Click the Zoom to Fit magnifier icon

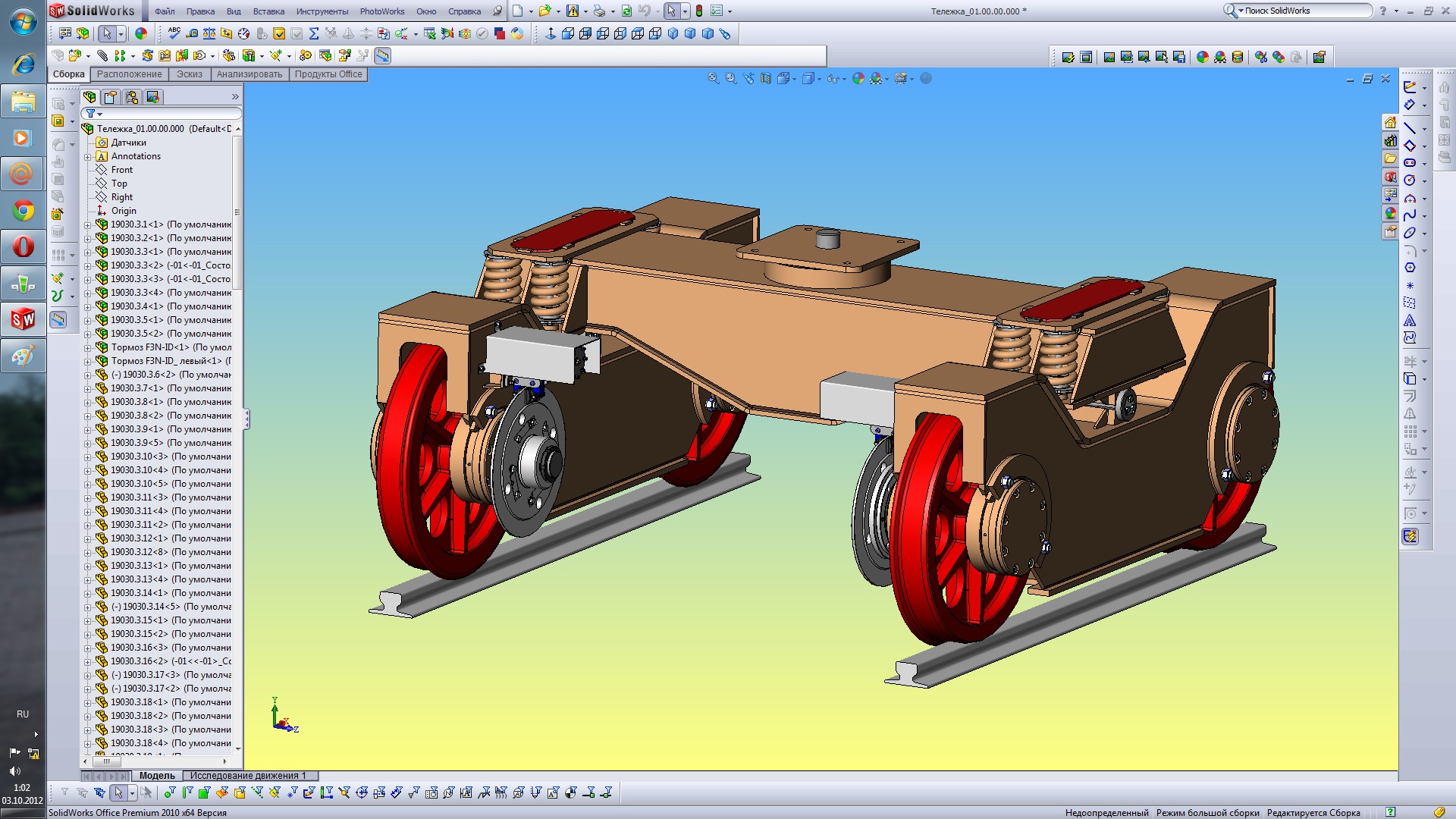tap(713, 78)
